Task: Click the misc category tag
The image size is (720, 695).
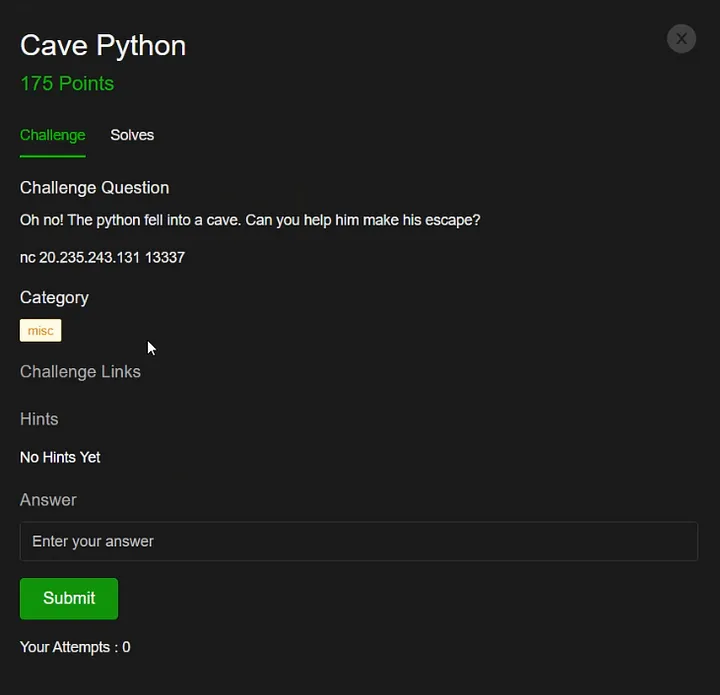Action: point(40,331)
